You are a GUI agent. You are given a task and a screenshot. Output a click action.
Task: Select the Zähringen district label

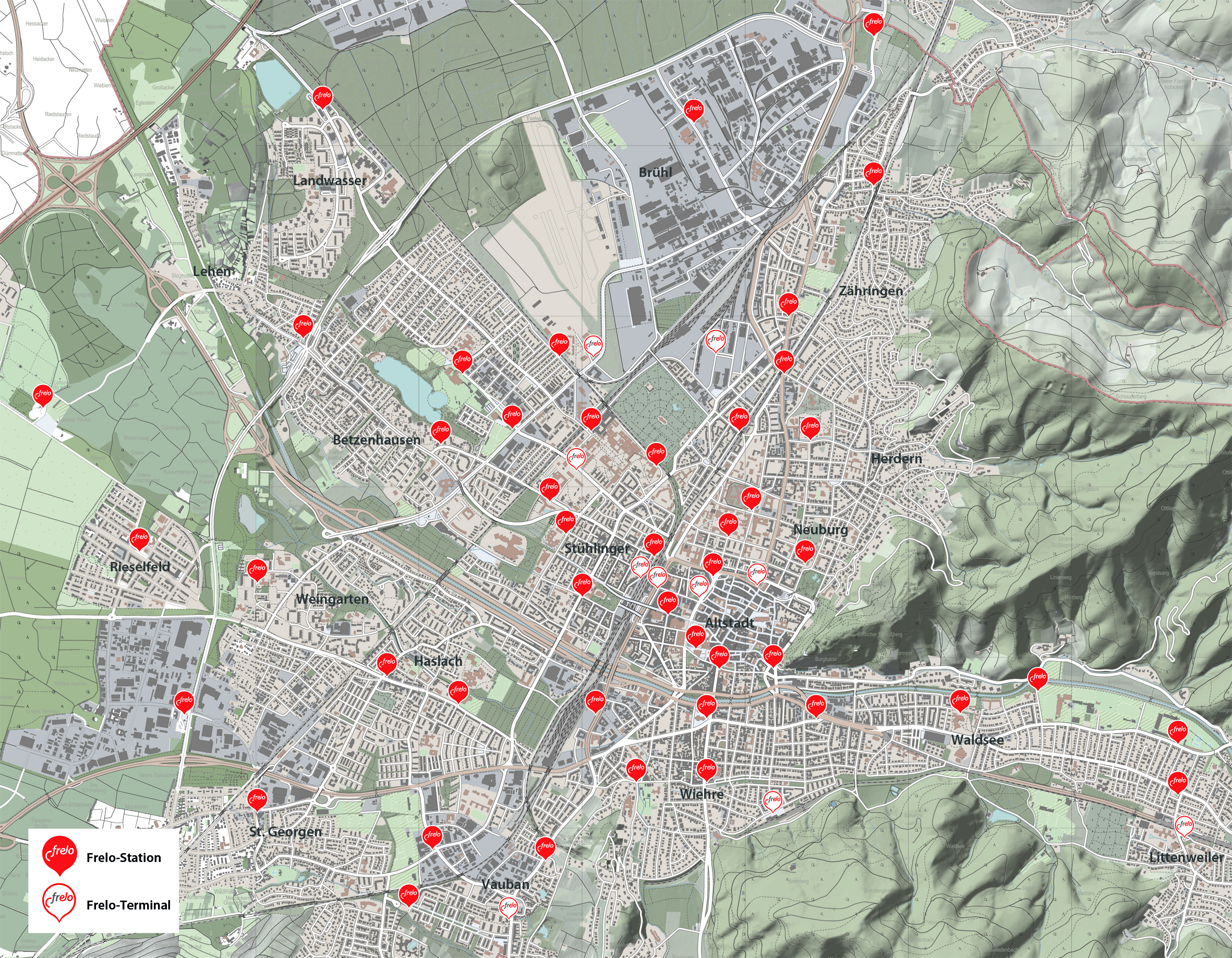[871, 291]
